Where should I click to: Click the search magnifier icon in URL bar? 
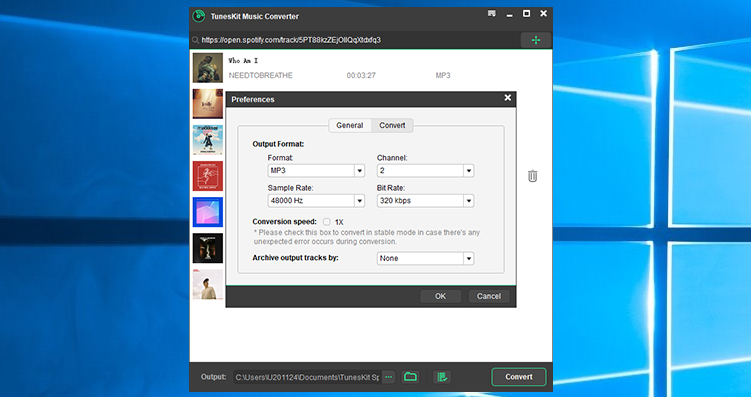click(195, 40)
